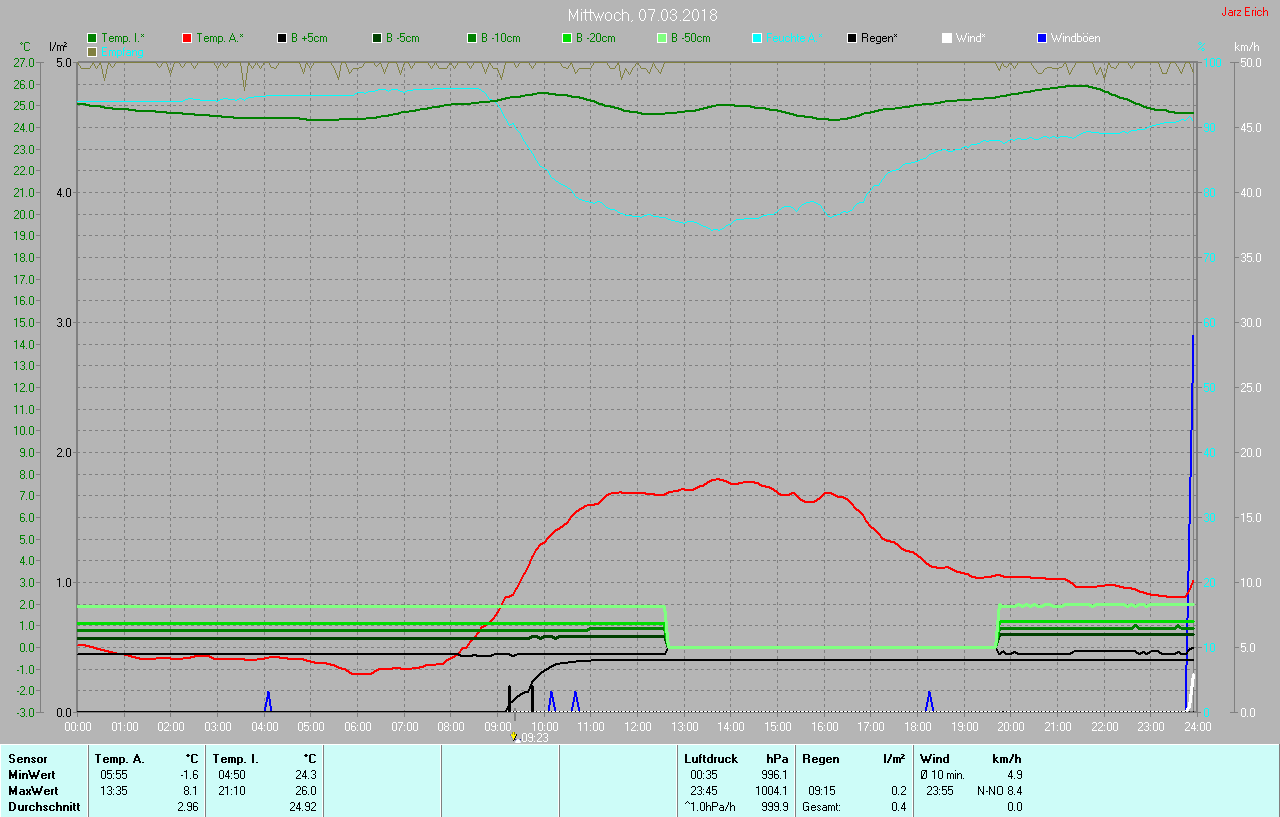This screenshot has width=1280, height=817.
Task: Click the B -50cm light green square
Action: point(662,38)
